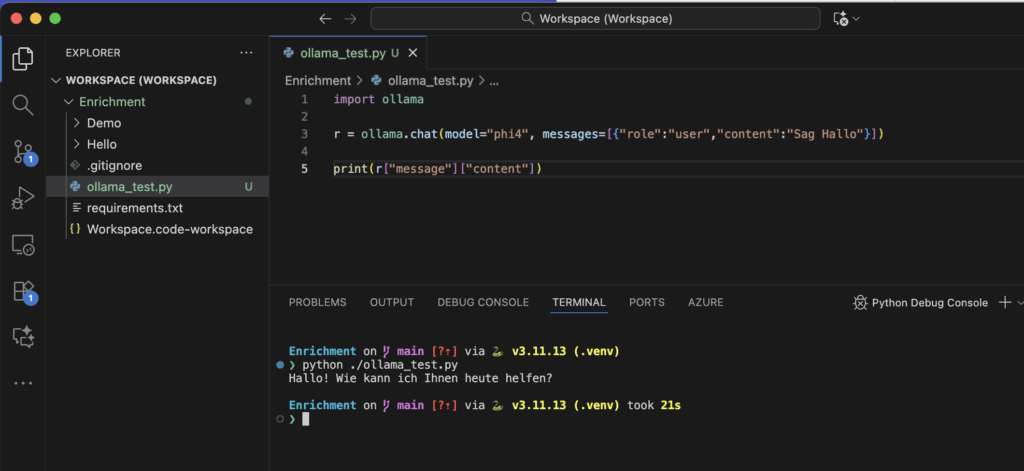Collapse the Enrichment folder
The image size is (1024, 471).
pyautogui.click(x=111, y=102)
